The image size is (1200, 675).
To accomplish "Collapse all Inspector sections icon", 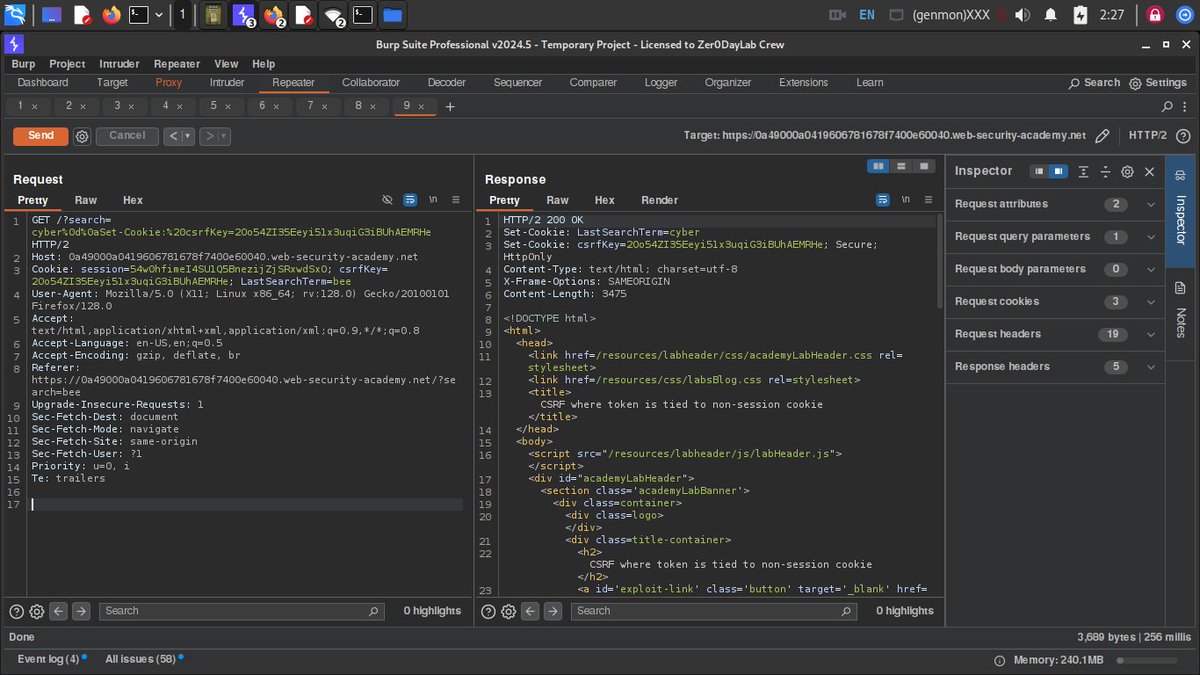I will pos(1105,172).
